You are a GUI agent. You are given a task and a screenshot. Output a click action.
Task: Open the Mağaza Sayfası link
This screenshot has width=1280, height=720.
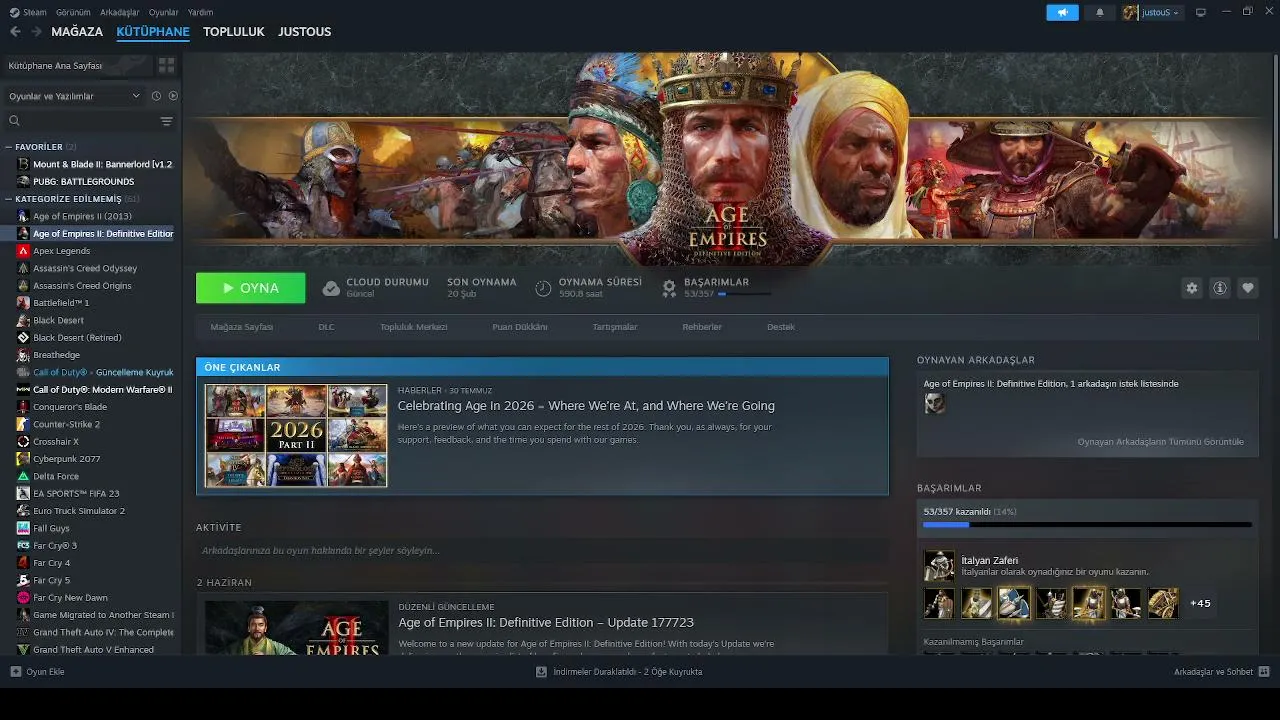coord(242,327)
